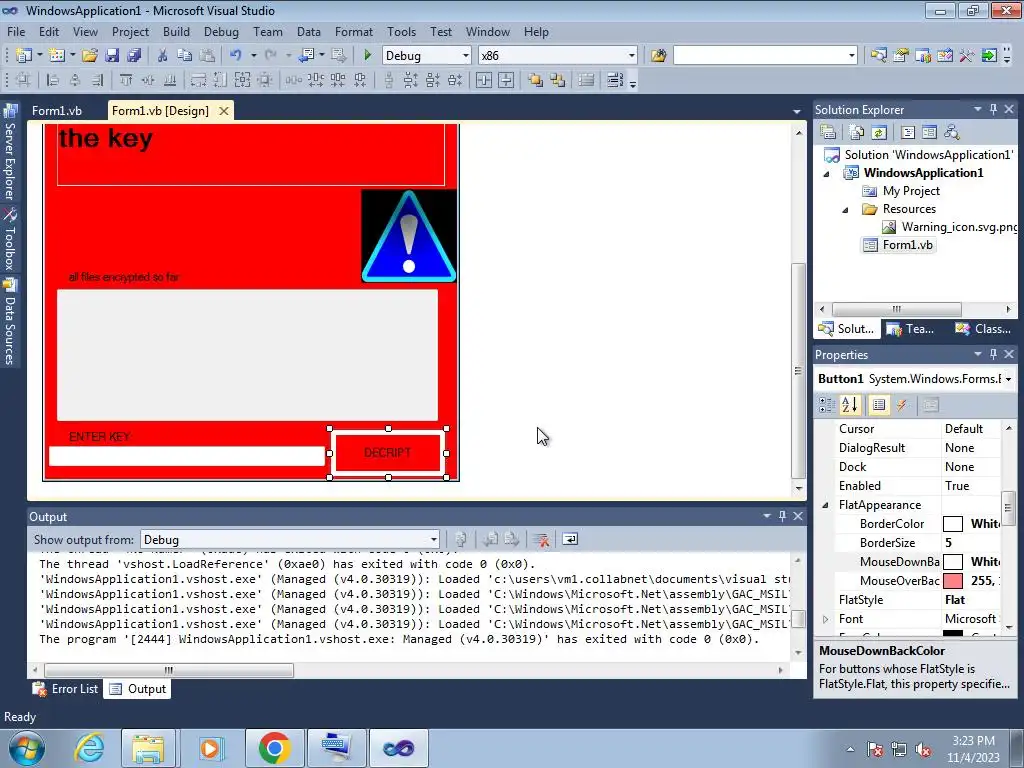Image resolution: width=1024 pixels, height=768 pixels.
Task: Open the Toolbox side panel tab
Action: coord(10,241)
